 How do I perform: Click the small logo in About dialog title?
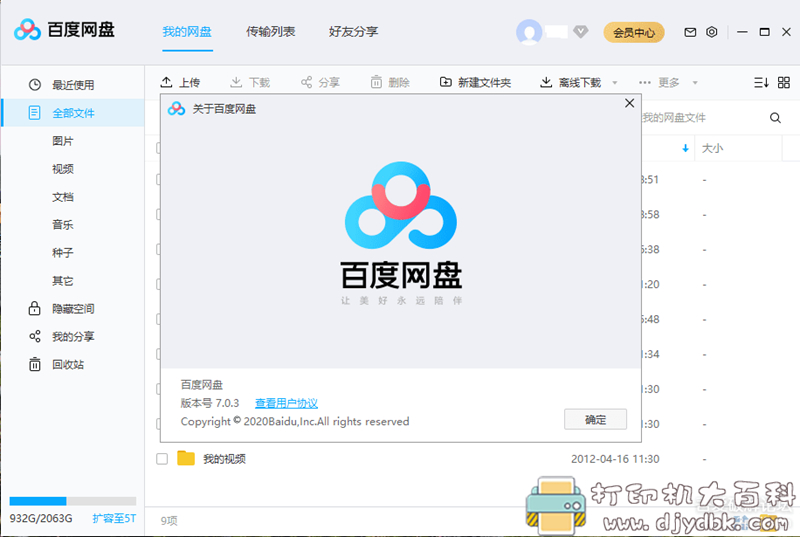tap(177, 109)
